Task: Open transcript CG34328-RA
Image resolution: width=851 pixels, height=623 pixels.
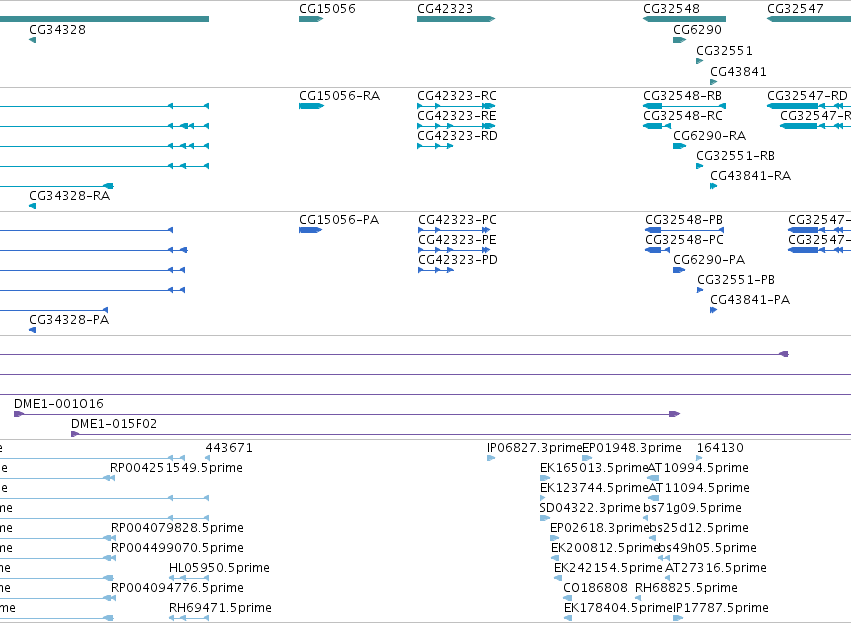Action: (x=70, y=196)
